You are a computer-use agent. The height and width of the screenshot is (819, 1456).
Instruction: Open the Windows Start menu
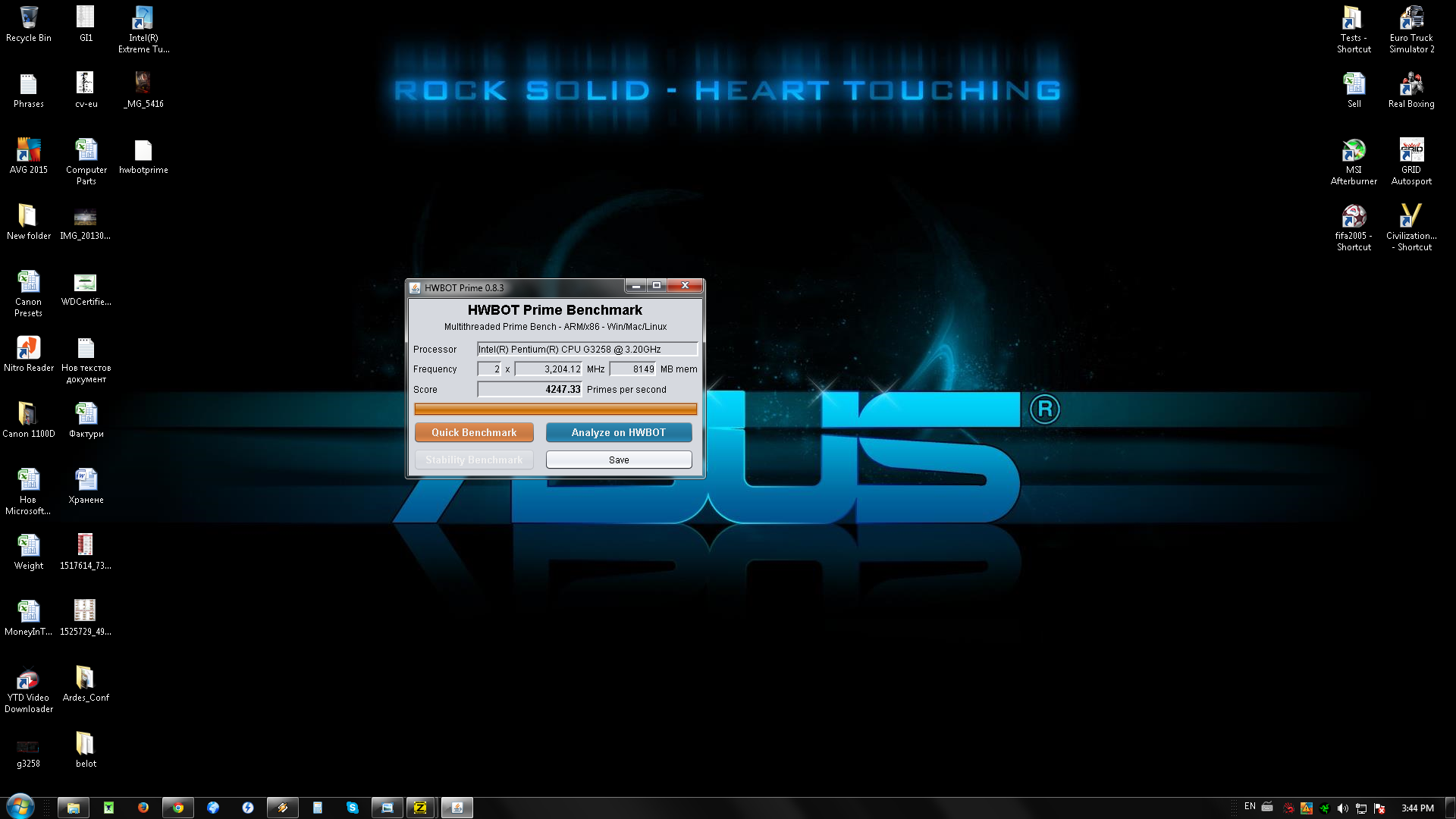20,807
